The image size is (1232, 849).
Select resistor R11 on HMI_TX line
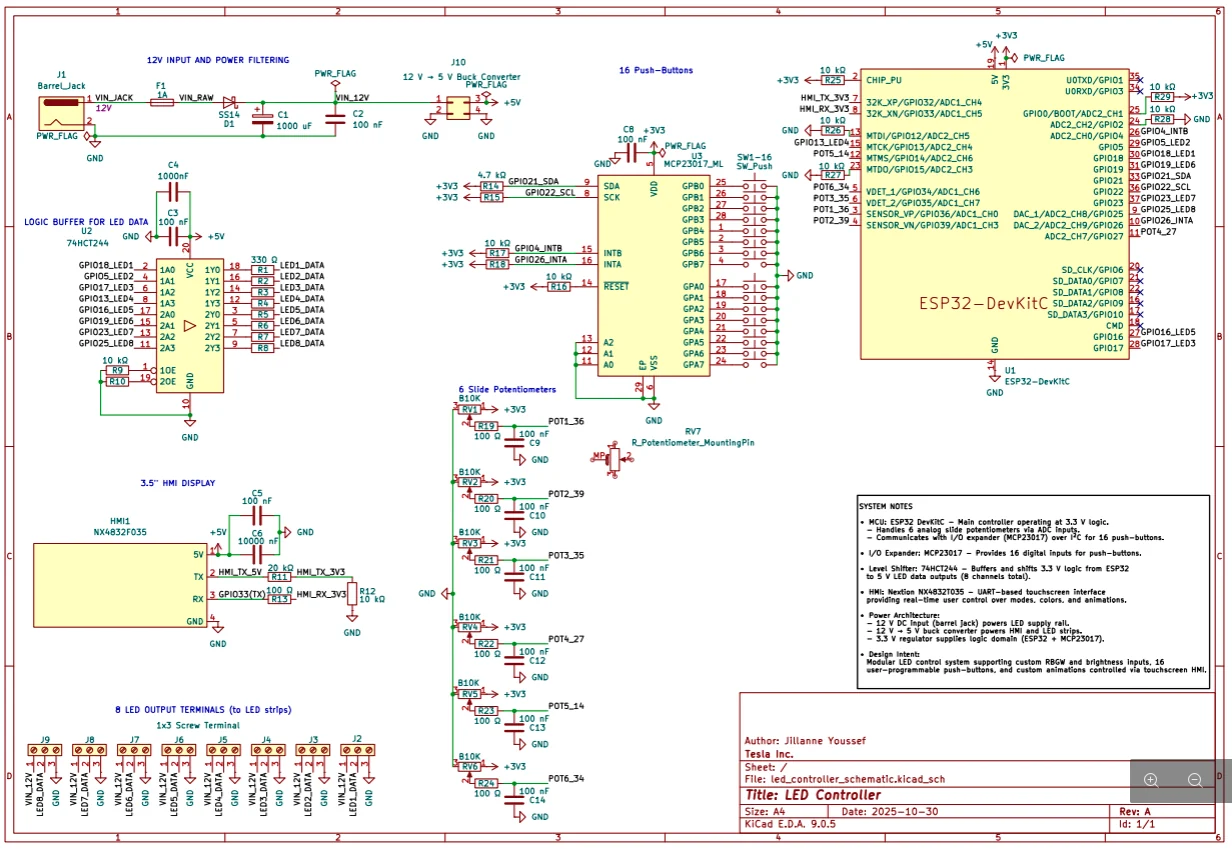point(280,577)
